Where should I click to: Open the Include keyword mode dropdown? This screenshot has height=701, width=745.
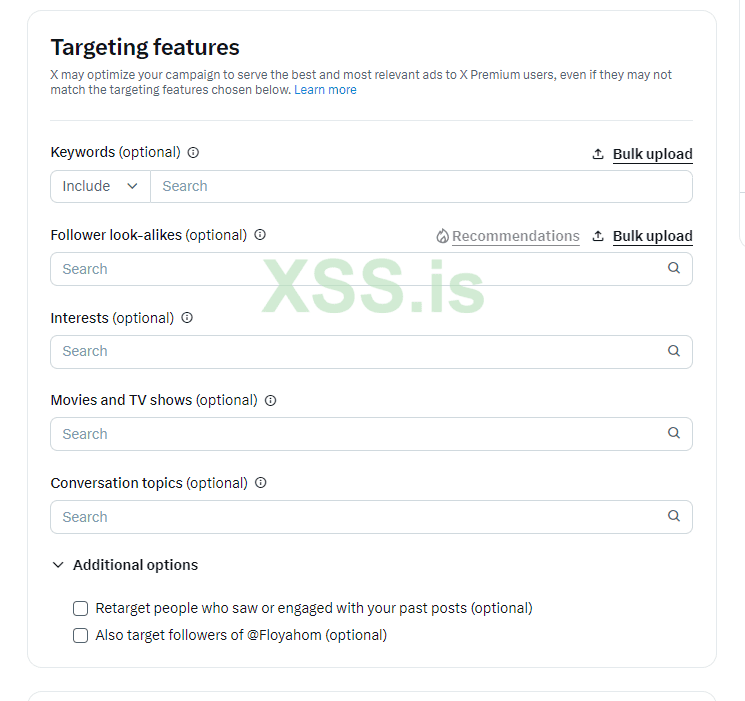tap(100, 186)
